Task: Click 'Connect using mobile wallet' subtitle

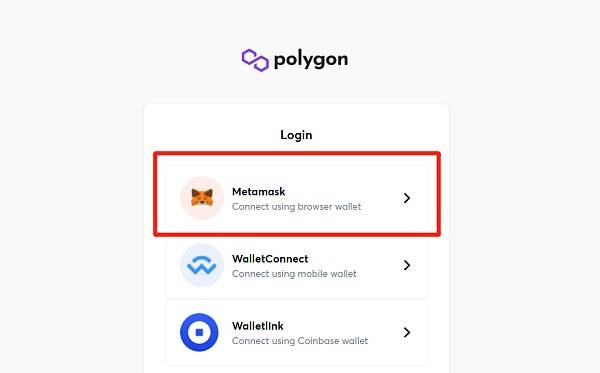Action: click(x=294, y=274)
